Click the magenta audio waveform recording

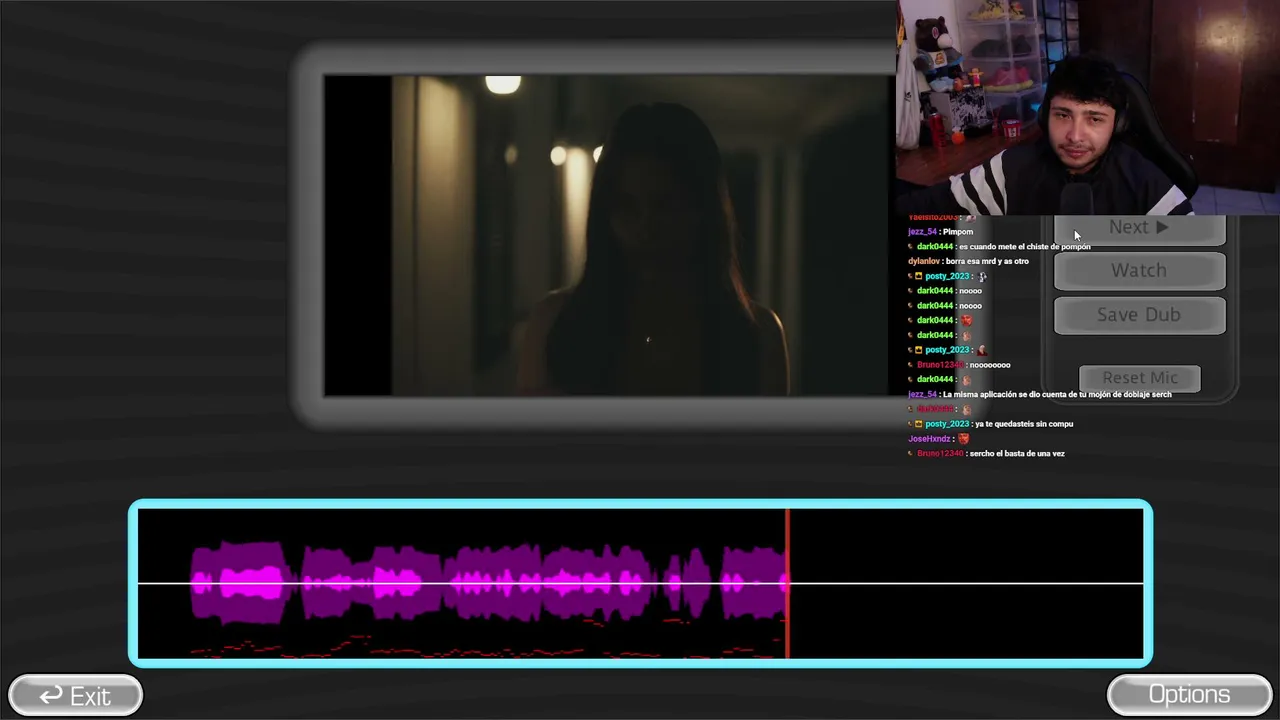489,583
